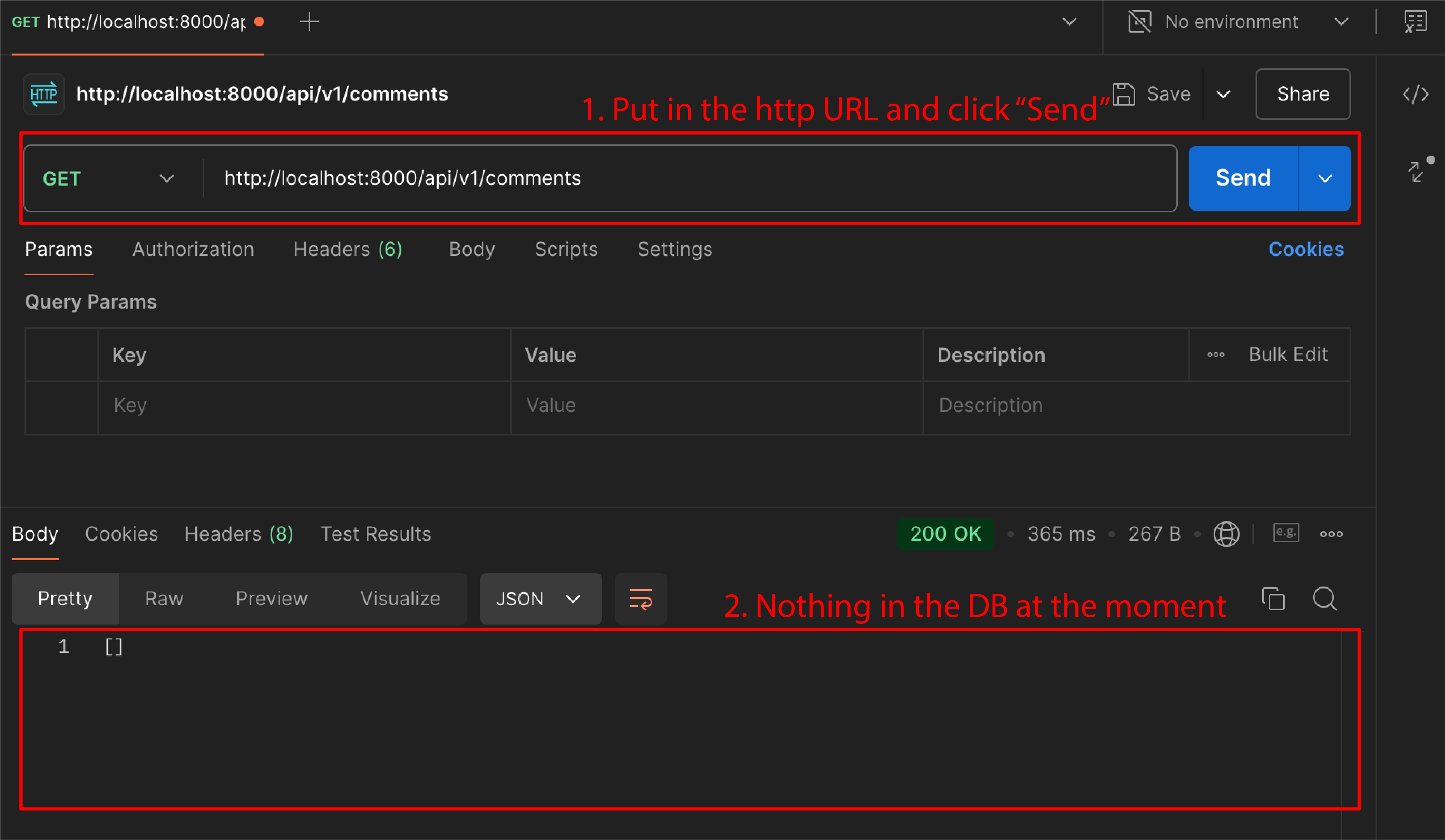Open a new request tab with plus icon
The width and height of the screenshot is (1445, 840).
309,22
